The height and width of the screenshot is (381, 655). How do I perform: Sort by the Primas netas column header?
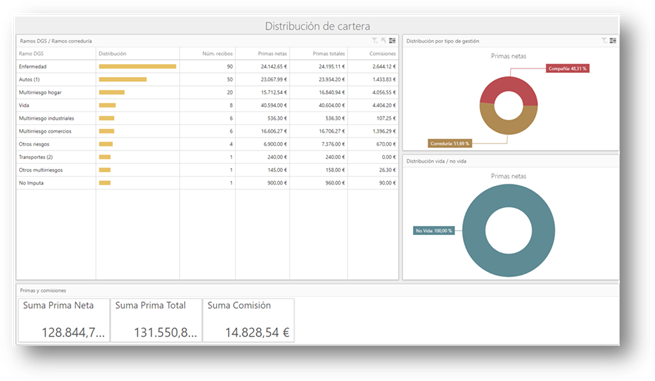click(x=263, y=53)
